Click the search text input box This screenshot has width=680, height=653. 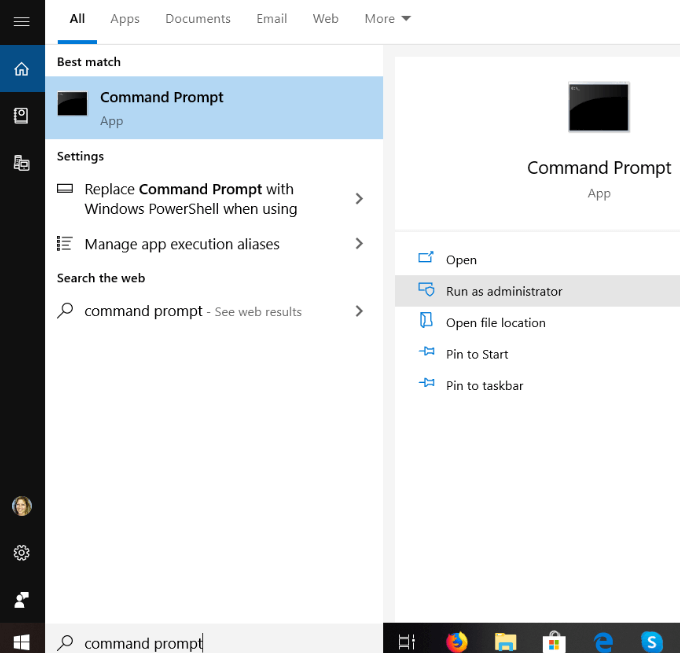point(220,643)
